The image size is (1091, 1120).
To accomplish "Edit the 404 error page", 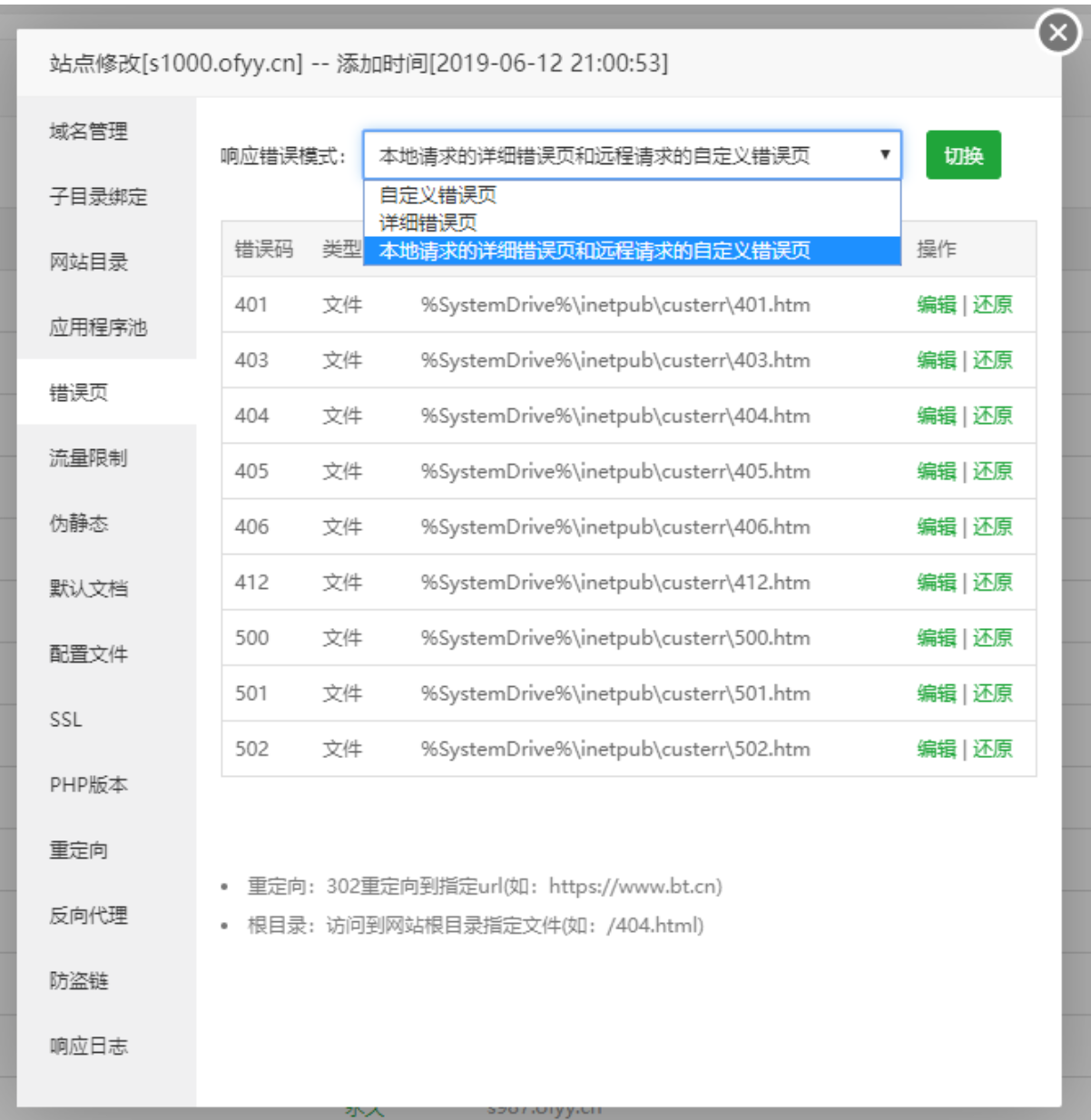I will pyautogui.click(x=935, y=416).
